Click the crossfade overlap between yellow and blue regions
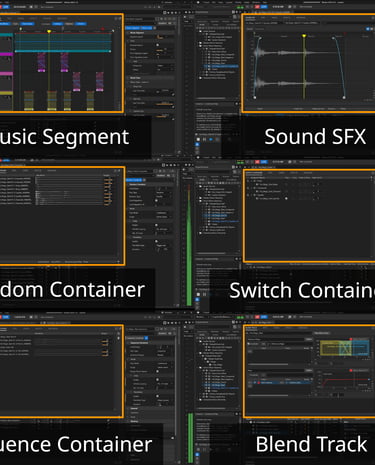 345,348
